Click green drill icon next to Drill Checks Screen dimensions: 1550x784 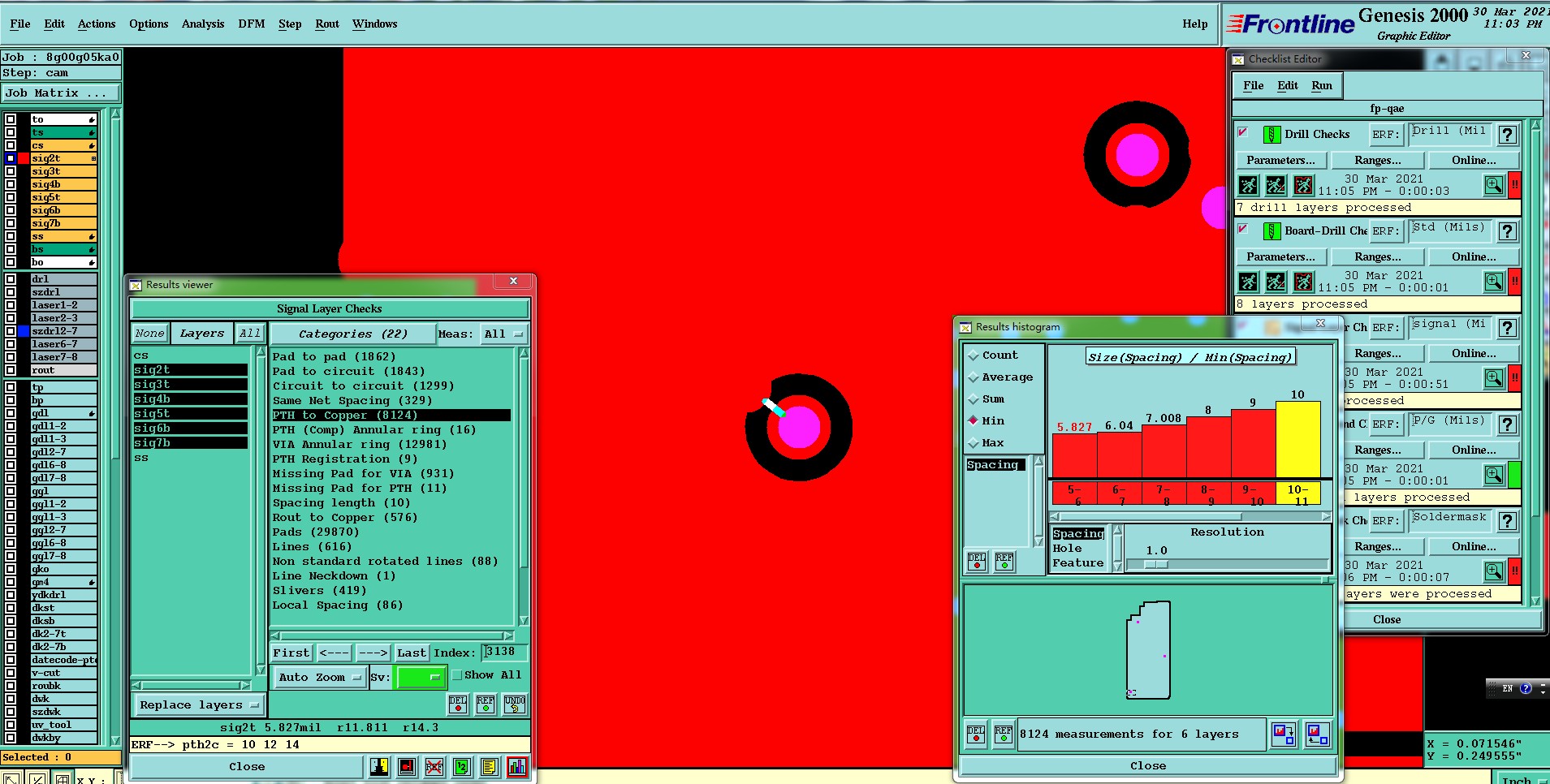[1272, 135]
